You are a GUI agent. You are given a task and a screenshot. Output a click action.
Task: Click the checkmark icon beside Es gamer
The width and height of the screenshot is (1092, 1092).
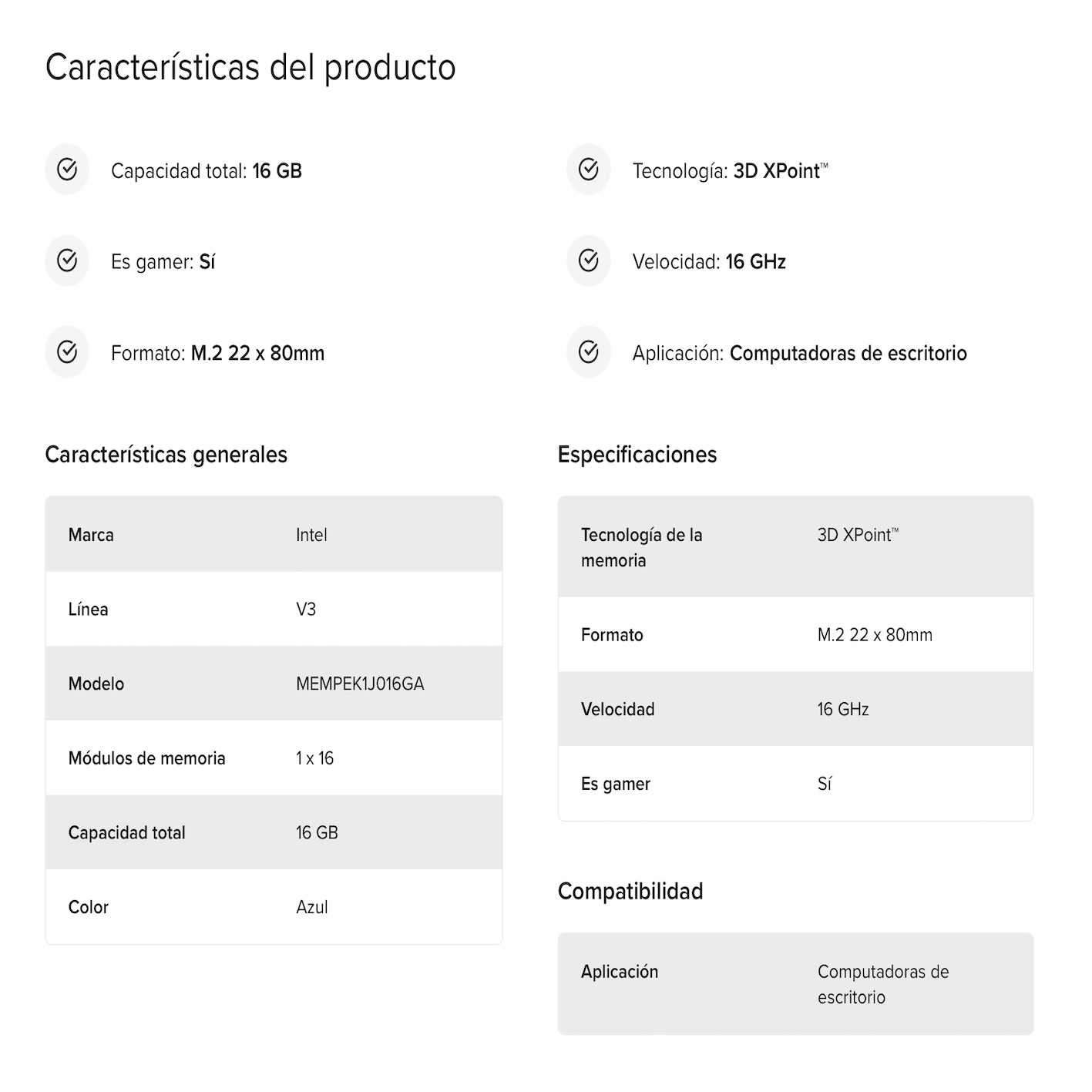pos(67,260)
